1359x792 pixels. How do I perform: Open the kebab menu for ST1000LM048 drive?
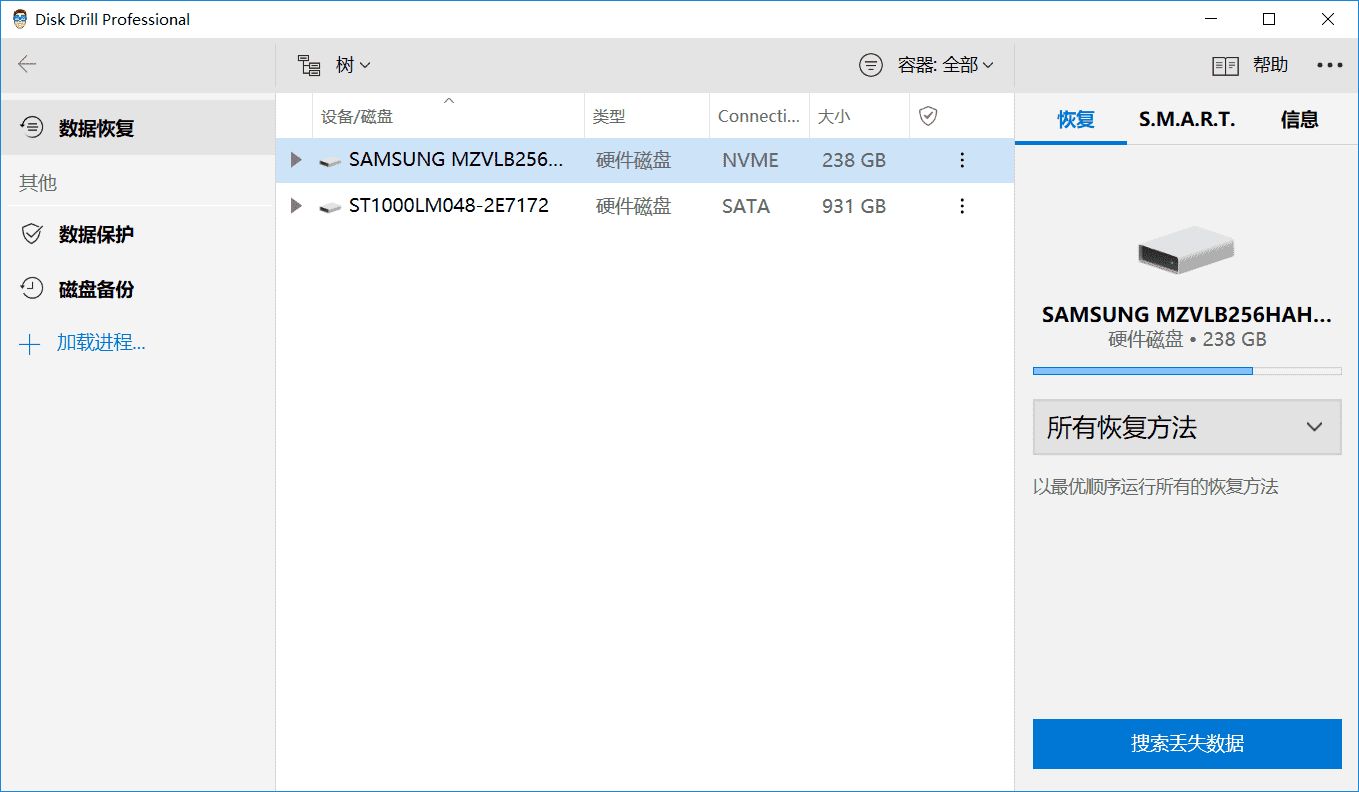[961, 206]
